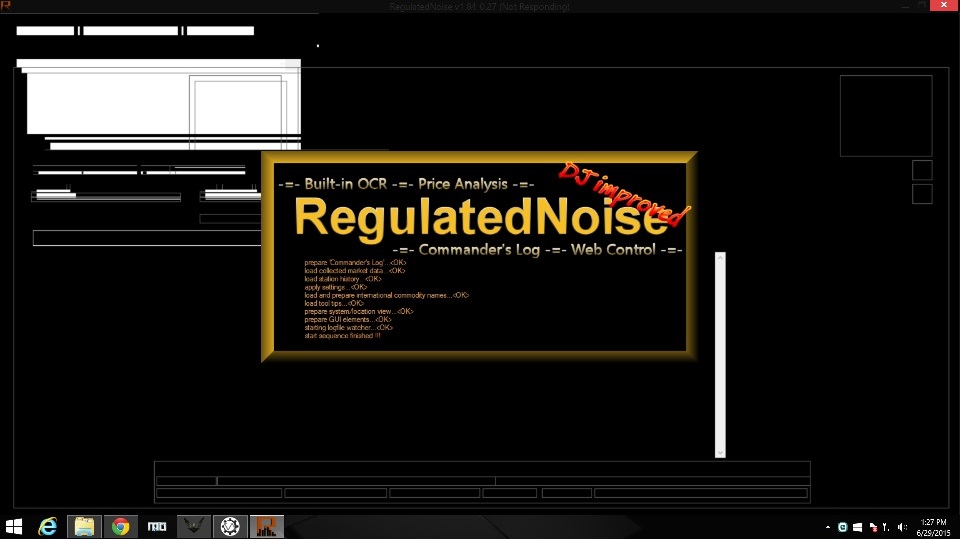
Task: Click "load and prepare international commodity names" line
Action: [387, 296]
